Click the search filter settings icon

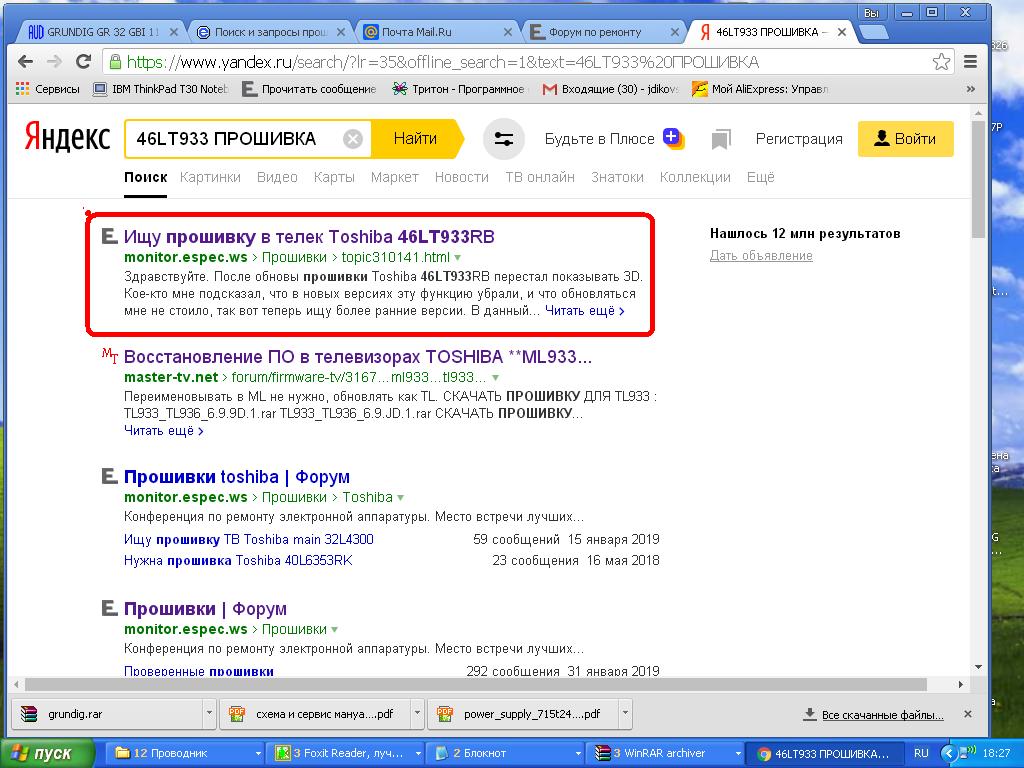[x=504, y=139]
